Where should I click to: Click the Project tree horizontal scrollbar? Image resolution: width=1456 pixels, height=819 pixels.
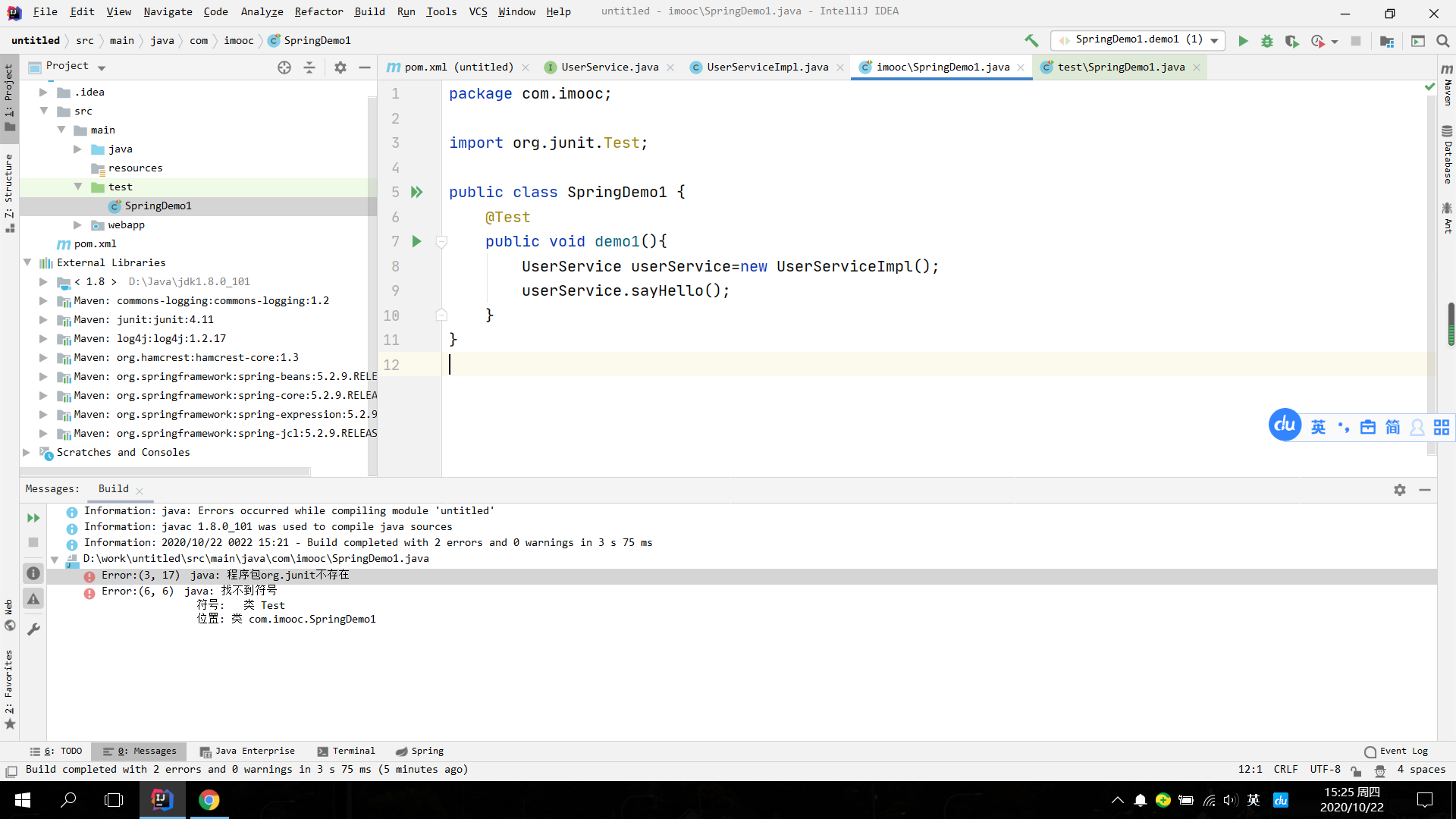click(165, 471)
